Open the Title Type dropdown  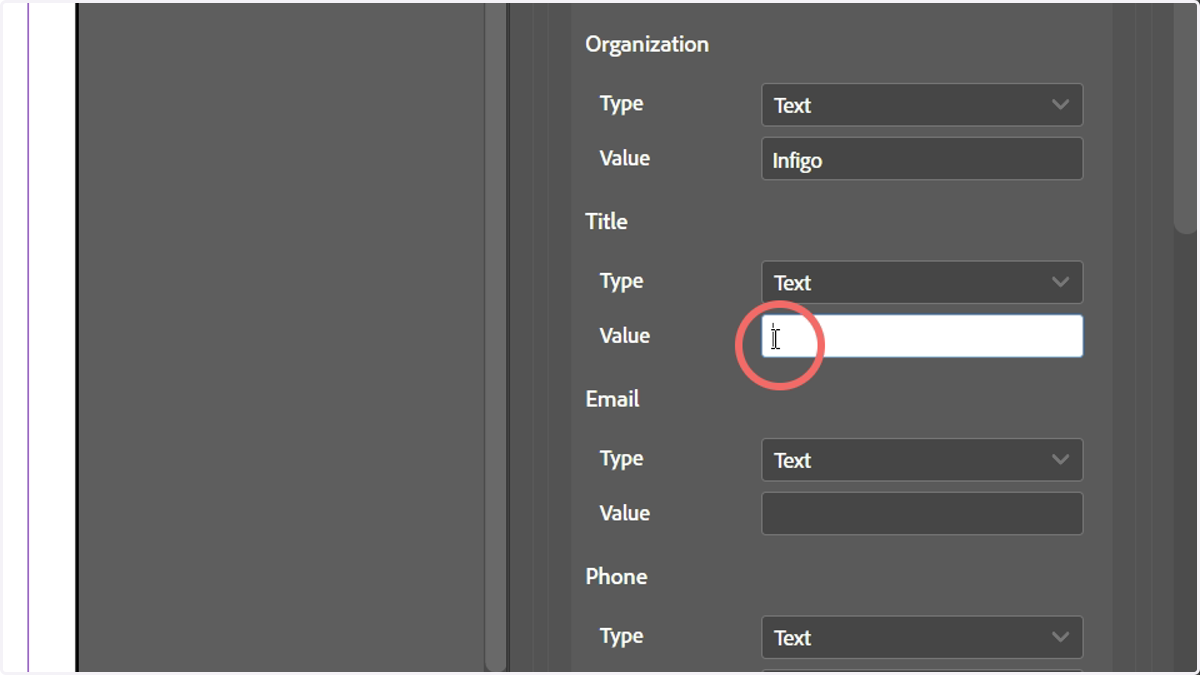coord(922,283)
